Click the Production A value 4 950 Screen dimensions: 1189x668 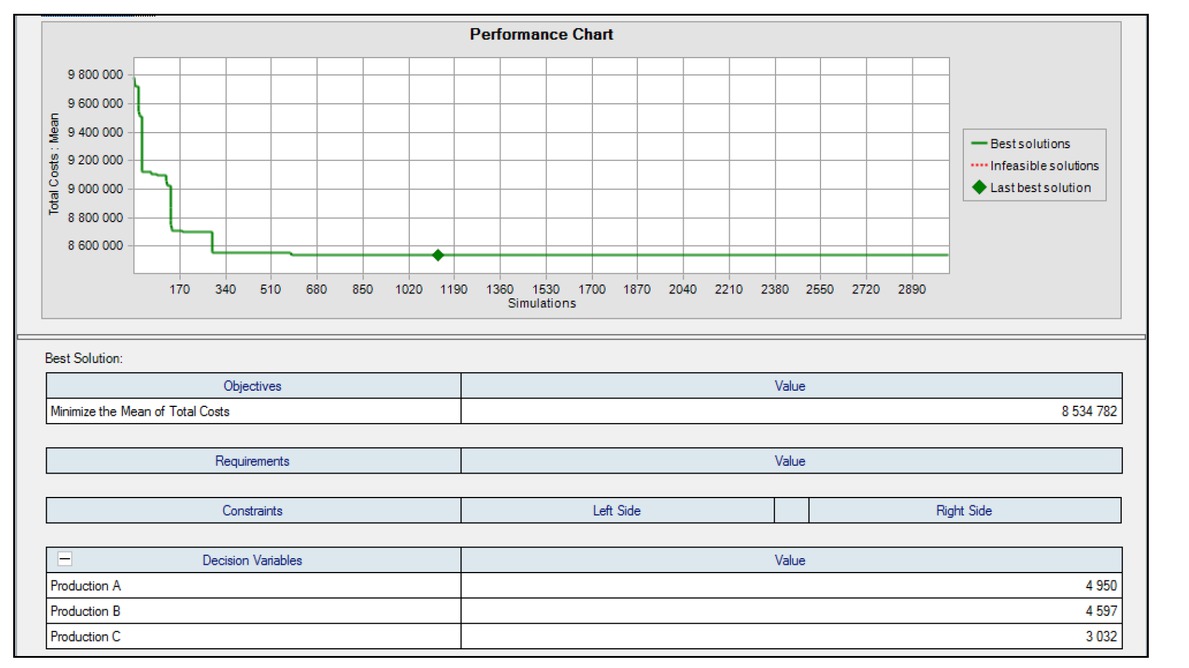point(1099,586)
